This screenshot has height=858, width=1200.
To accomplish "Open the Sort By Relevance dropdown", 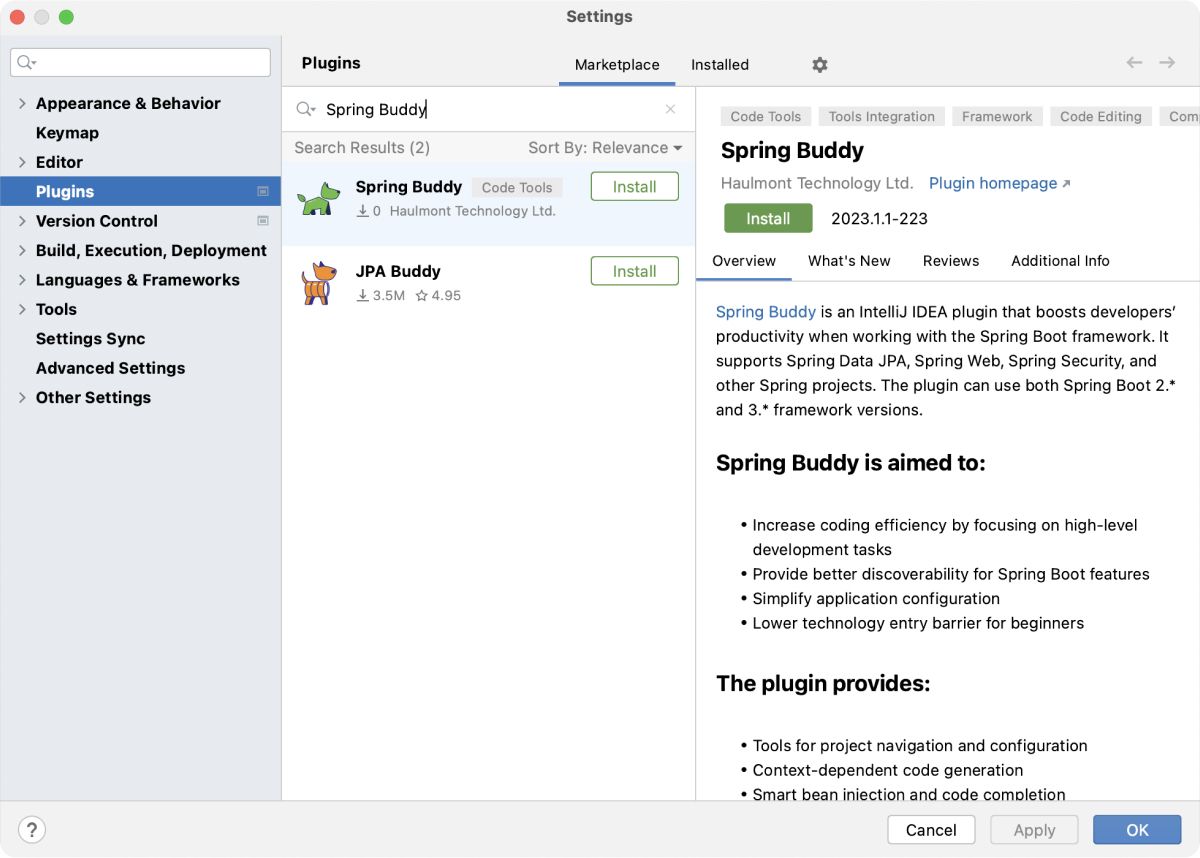I will (605, 147).
